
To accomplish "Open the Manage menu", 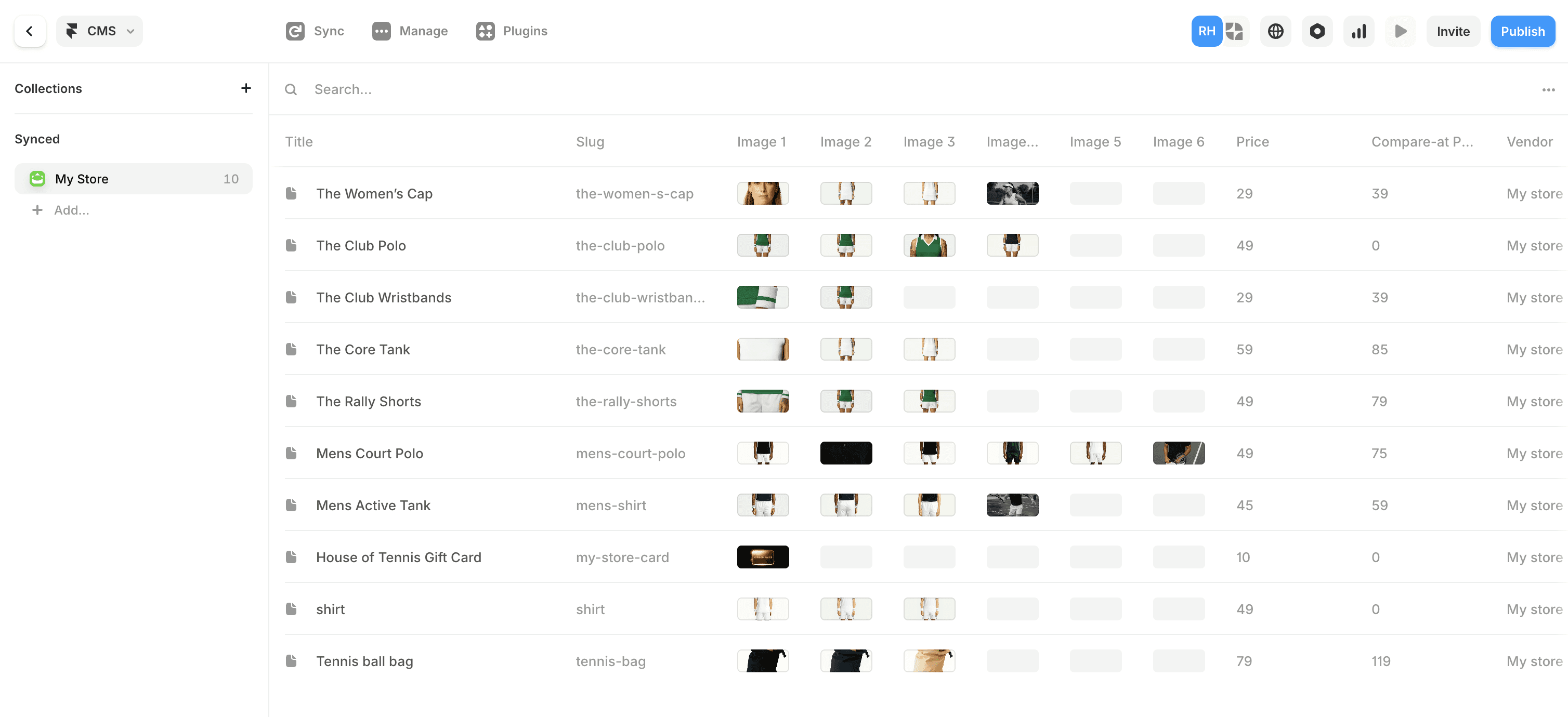I will coord(410,31).
